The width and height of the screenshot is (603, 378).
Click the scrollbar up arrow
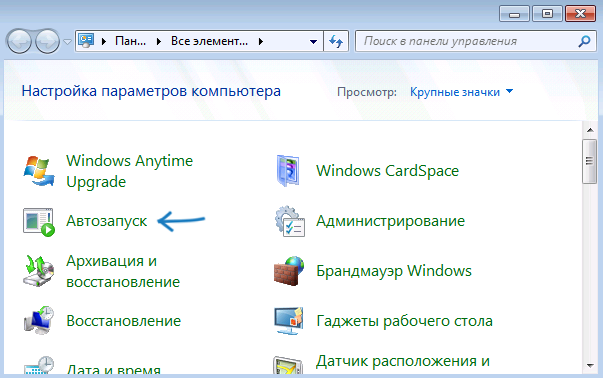click(590, 130)
